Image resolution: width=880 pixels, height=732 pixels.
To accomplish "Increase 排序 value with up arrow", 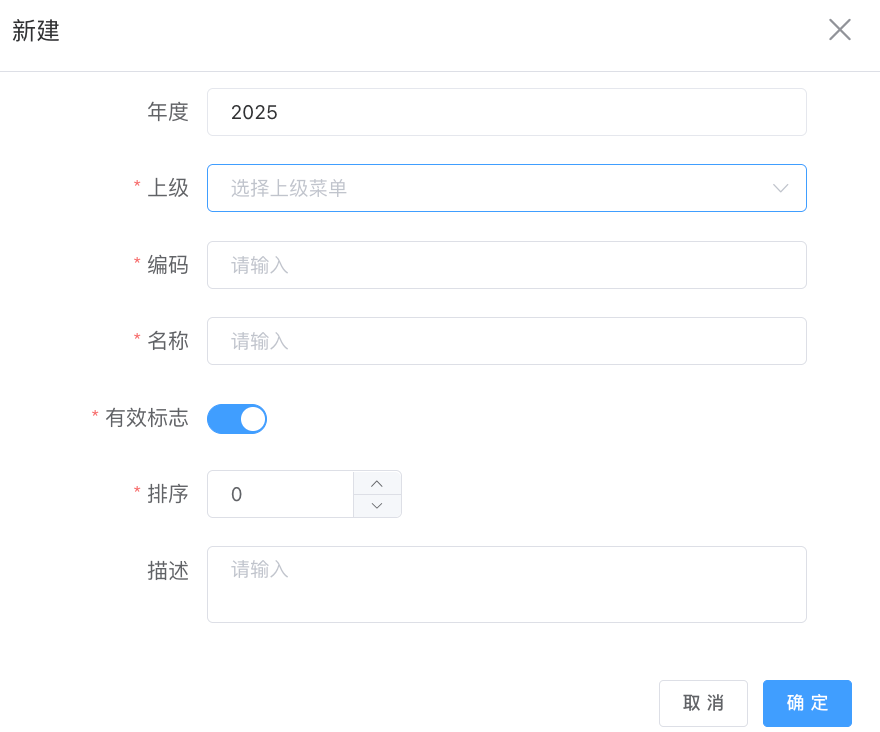I will 377,483.
